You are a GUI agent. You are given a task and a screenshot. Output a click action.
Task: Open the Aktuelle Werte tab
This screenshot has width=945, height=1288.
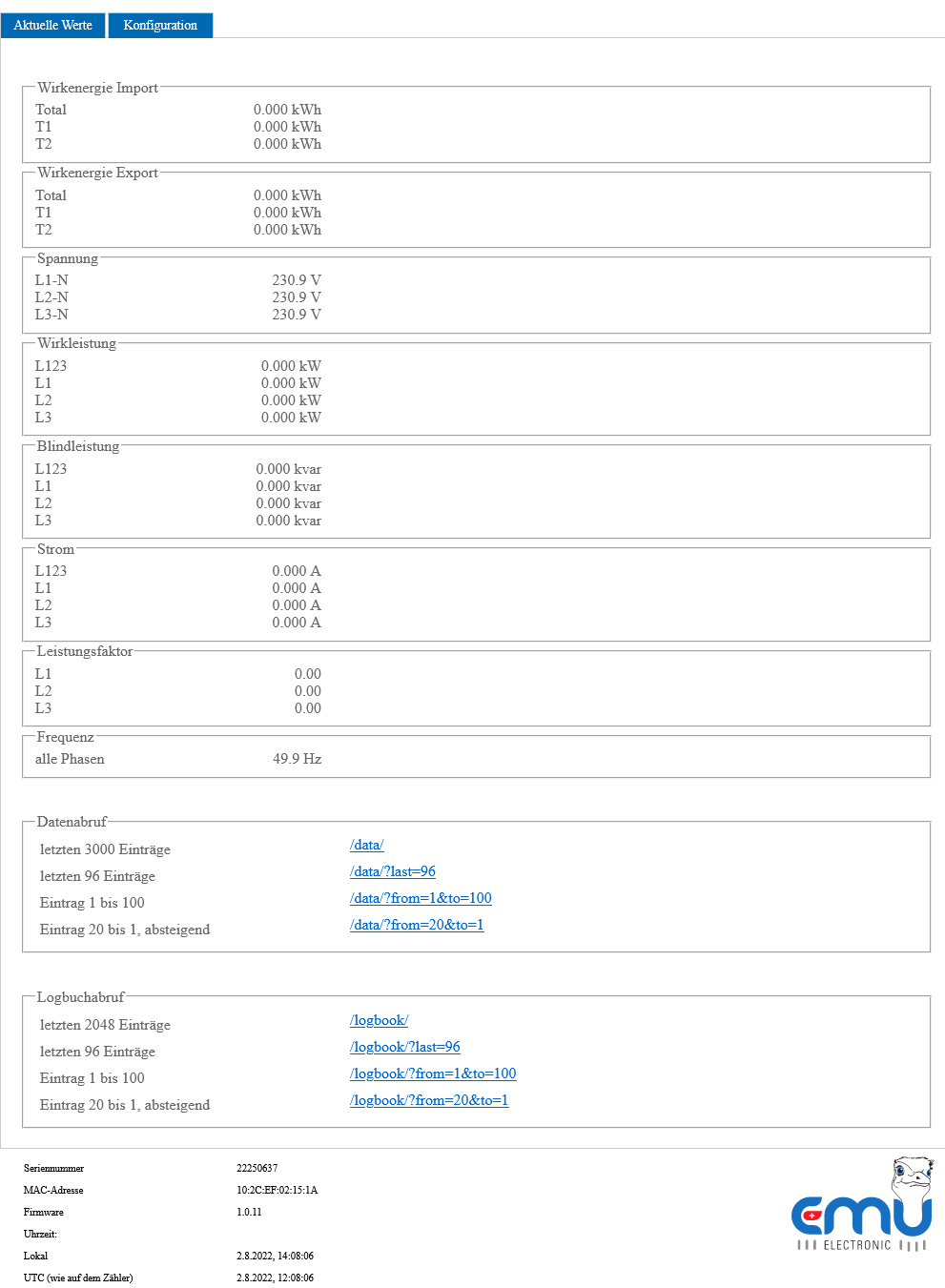click(x=53, y=25)
